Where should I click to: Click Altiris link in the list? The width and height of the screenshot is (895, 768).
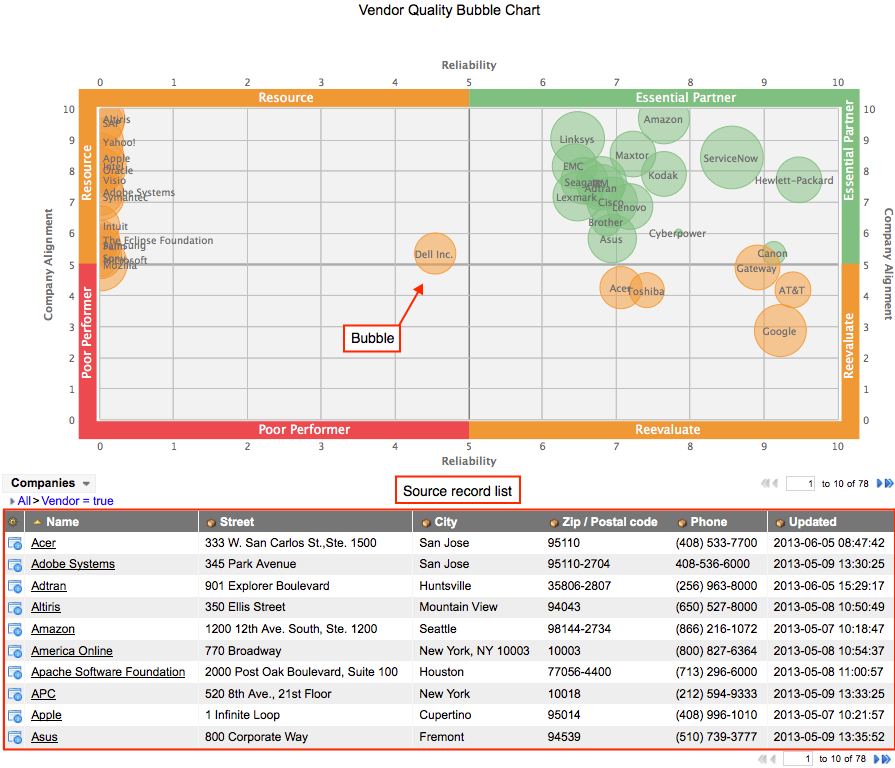pyautogui.click(x=46, y=607)
